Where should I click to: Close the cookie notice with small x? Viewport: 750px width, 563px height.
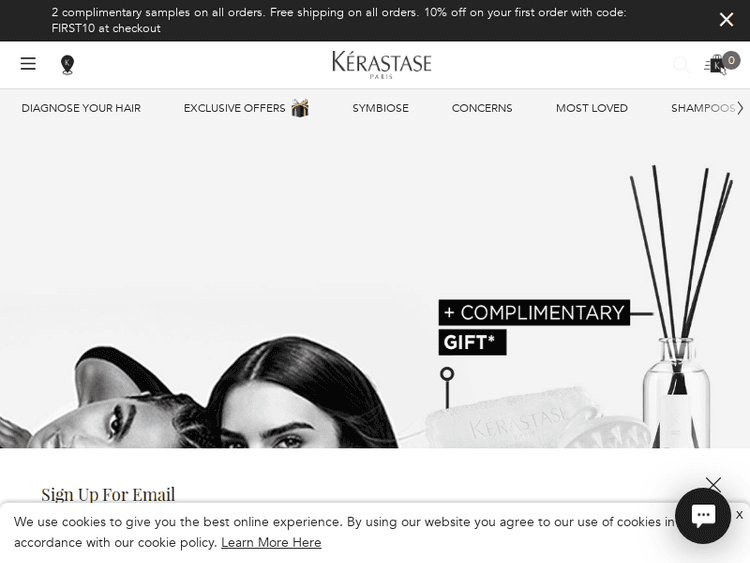[x=739, y=515]
